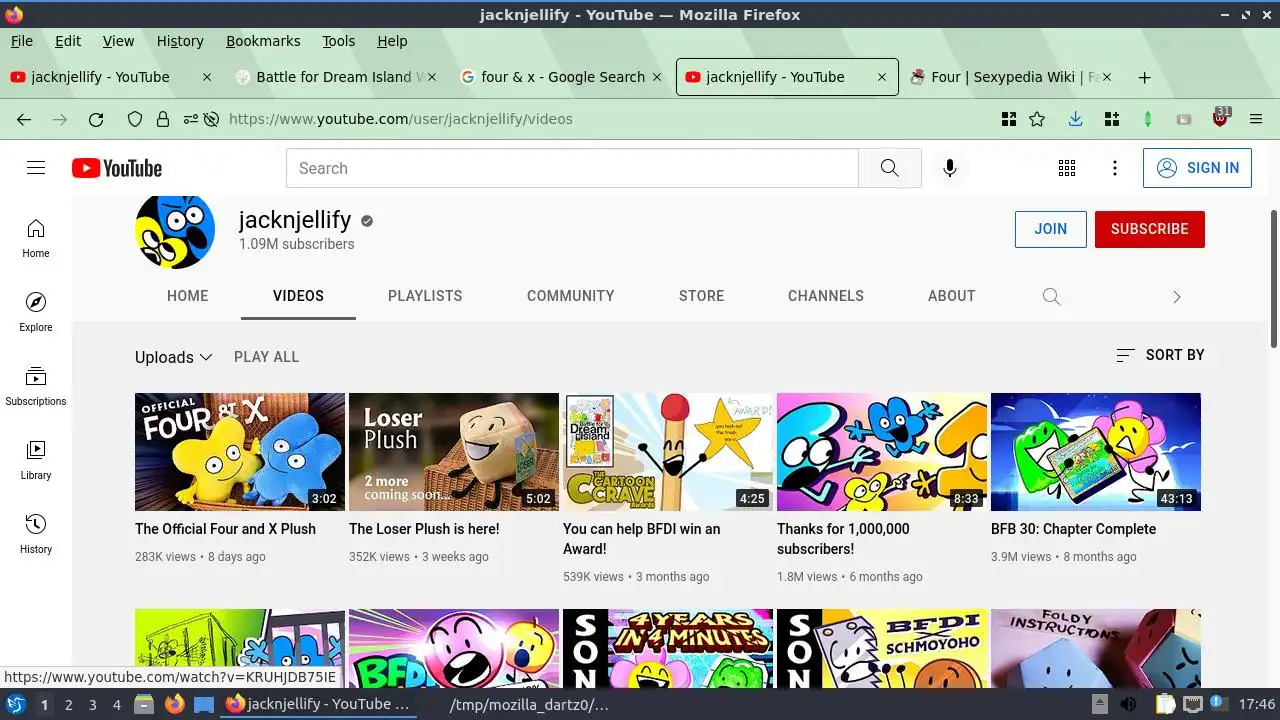
Task: Open a new browser tab
Action: pos(1145,77)
